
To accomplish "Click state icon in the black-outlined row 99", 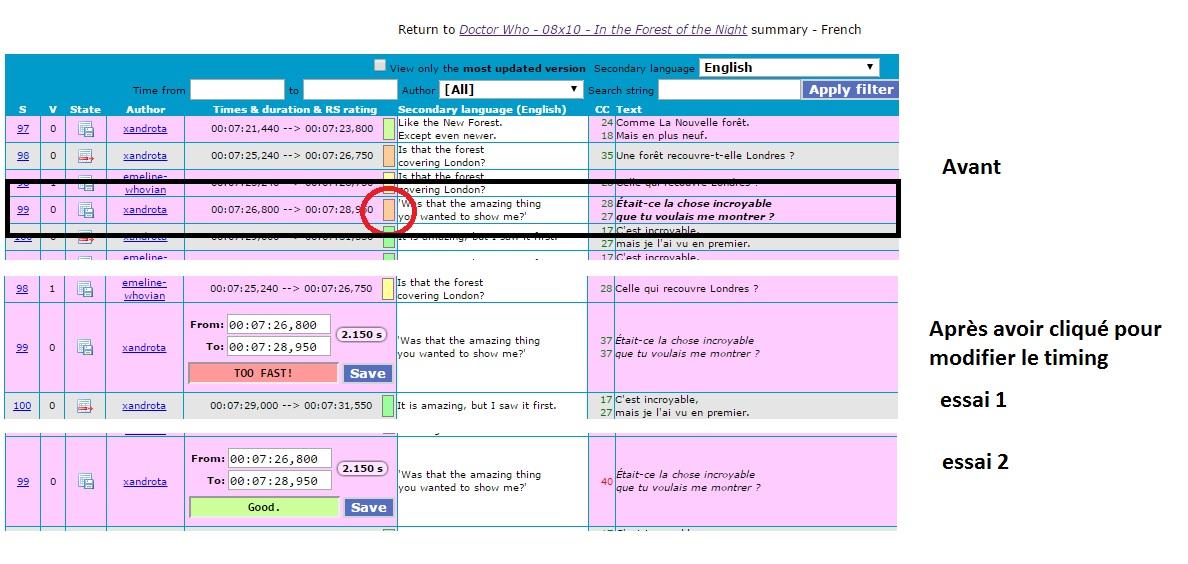I will click(x=85, y=210).
